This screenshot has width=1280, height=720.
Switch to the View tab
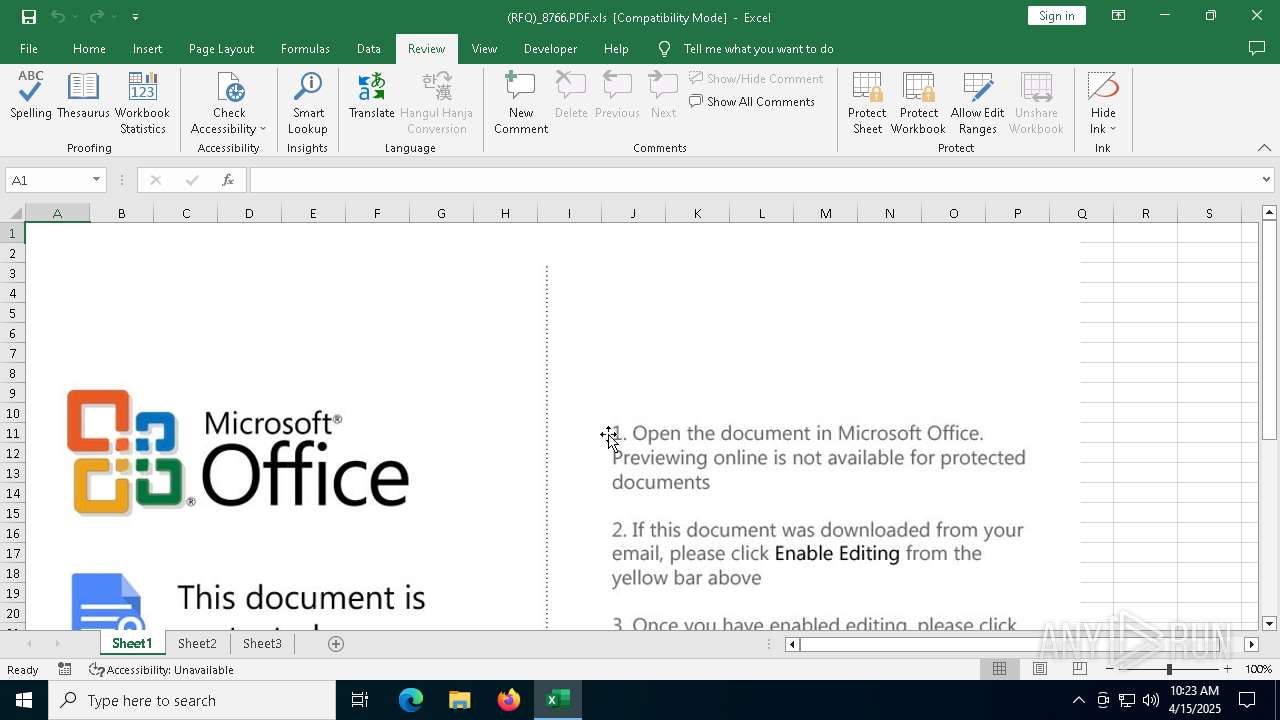484,48
